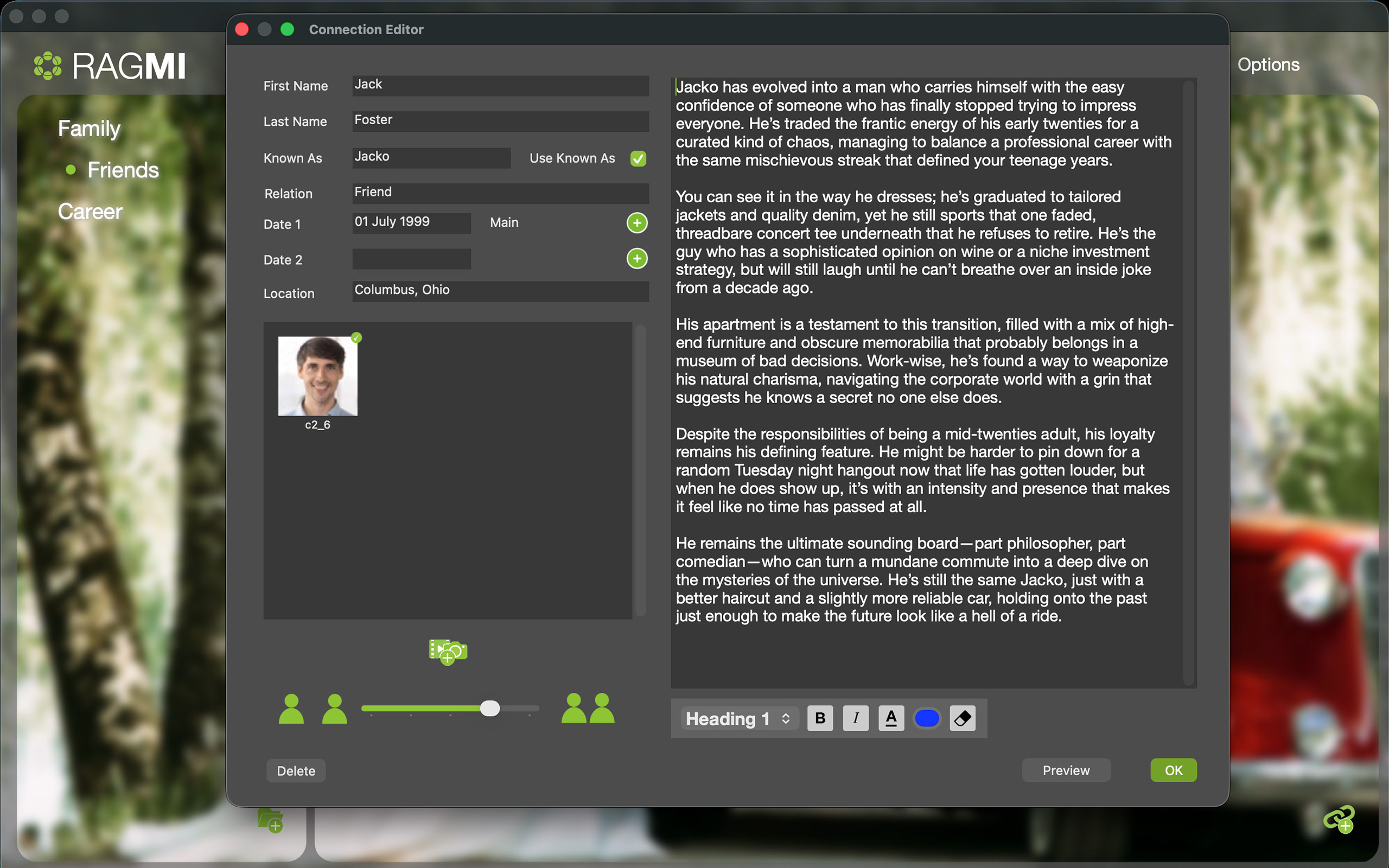Apply text color with the underlined A button
The width and height of the screenshot is (1389, 868).
891,718
